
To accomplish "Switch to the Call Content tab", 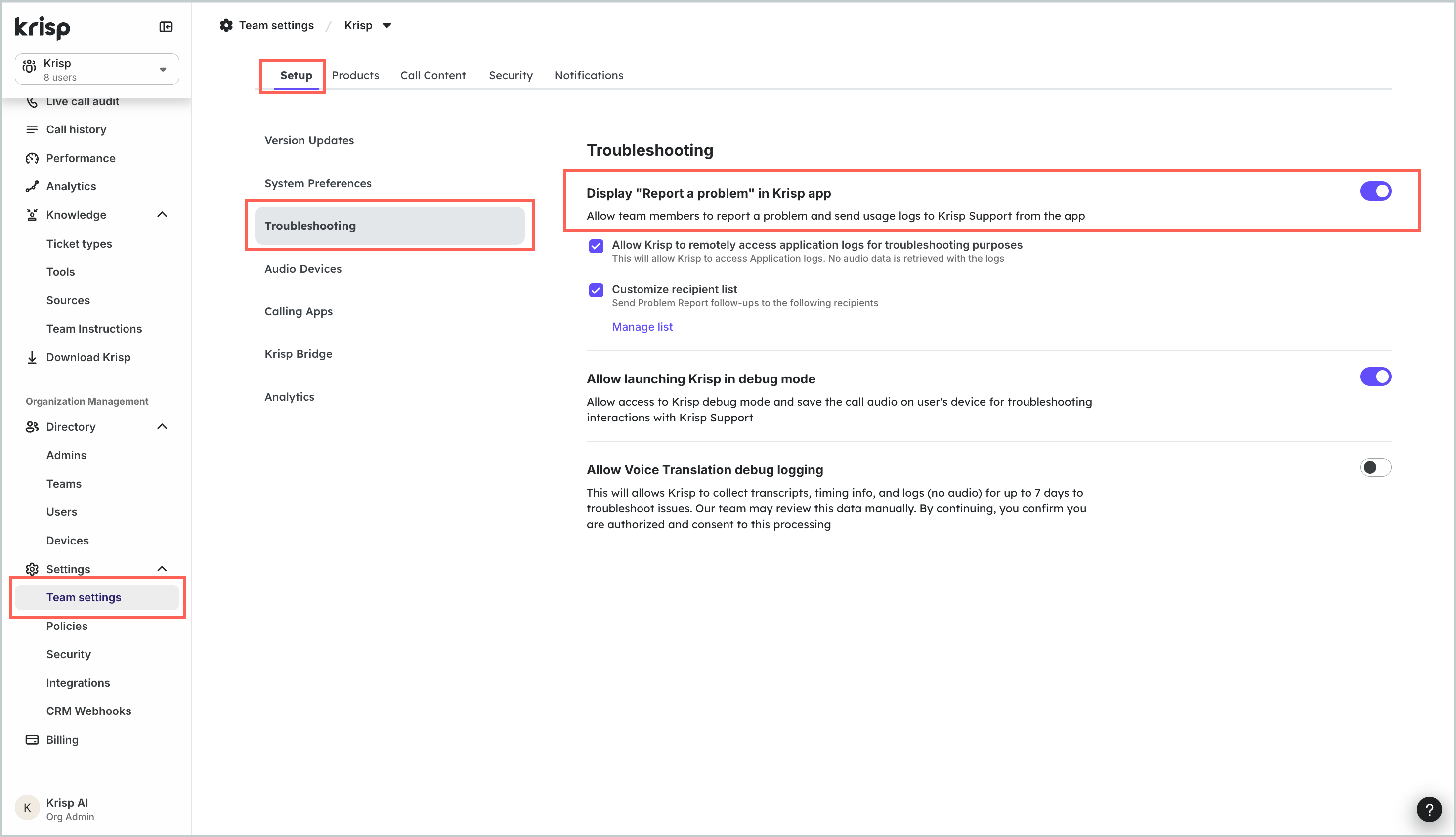I will (x=433, y=75).
